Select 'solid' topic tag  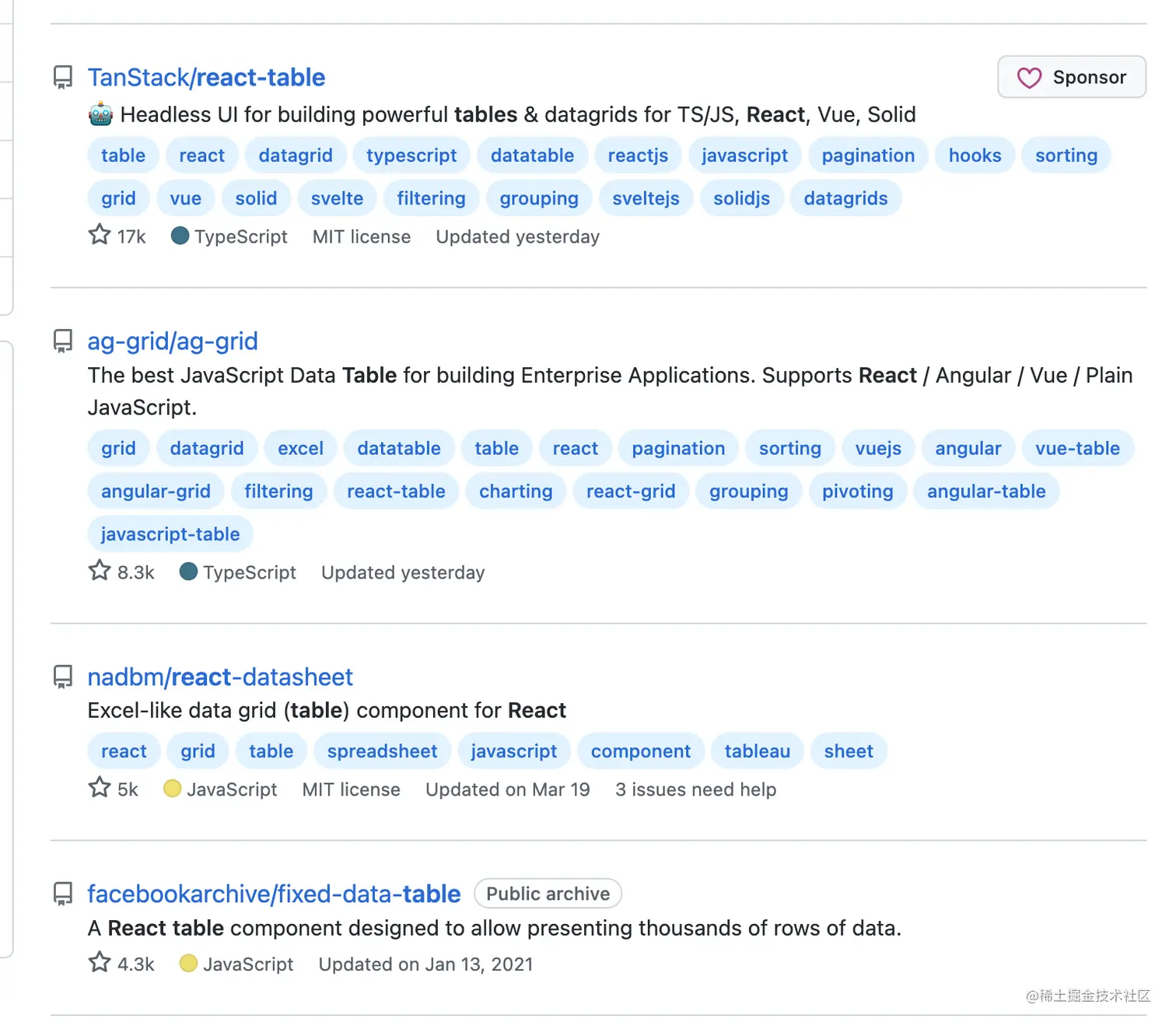pos(256,198)
